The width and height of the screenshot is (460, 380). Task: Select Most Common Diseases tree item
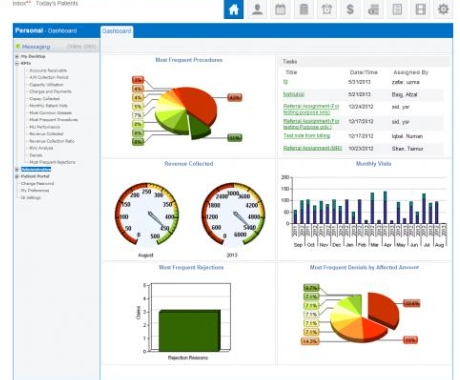(50, 113)
